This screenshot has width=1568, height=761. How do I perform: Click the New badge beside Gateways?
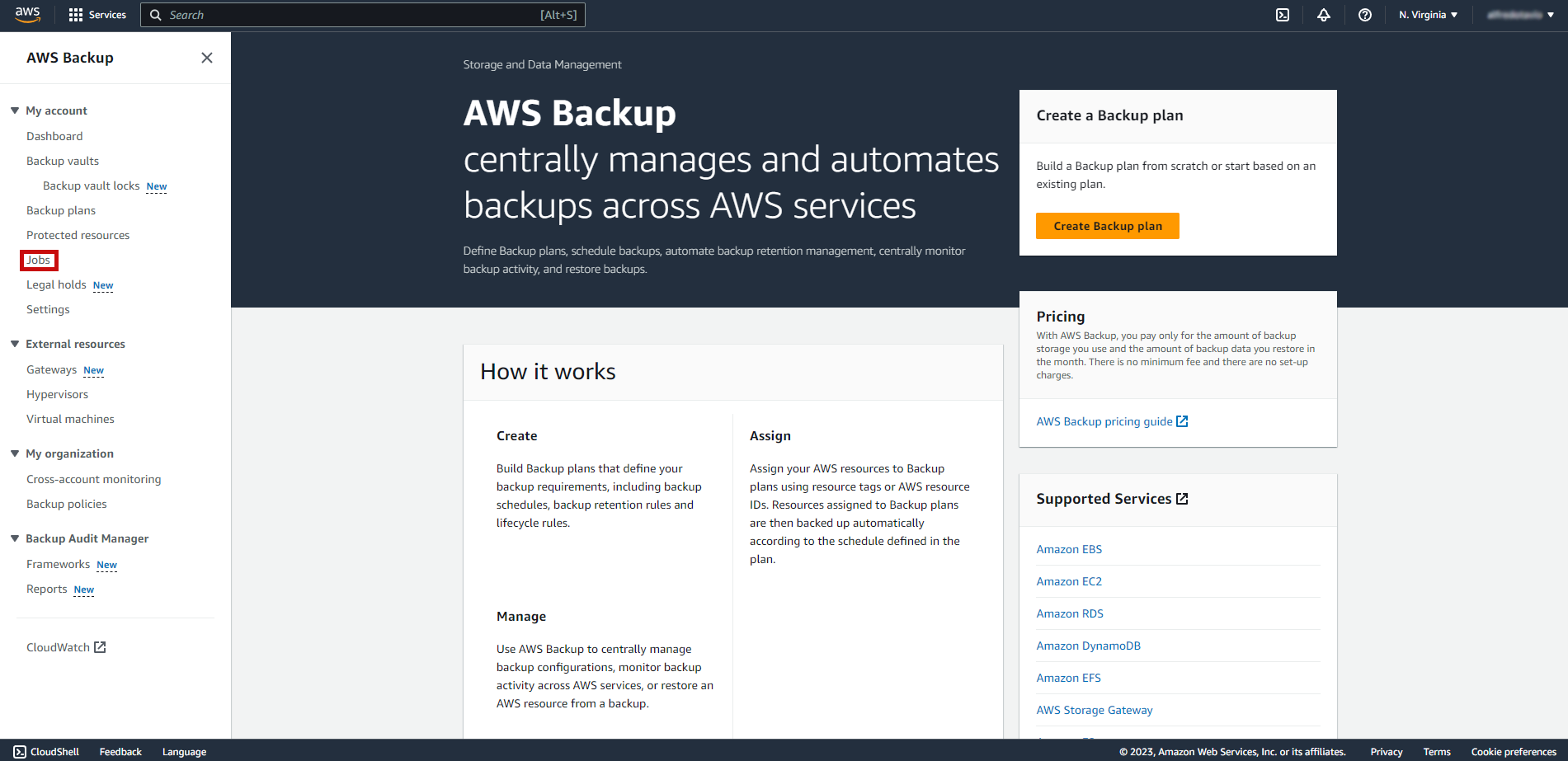pyautogui.click(x=94, y=370)
